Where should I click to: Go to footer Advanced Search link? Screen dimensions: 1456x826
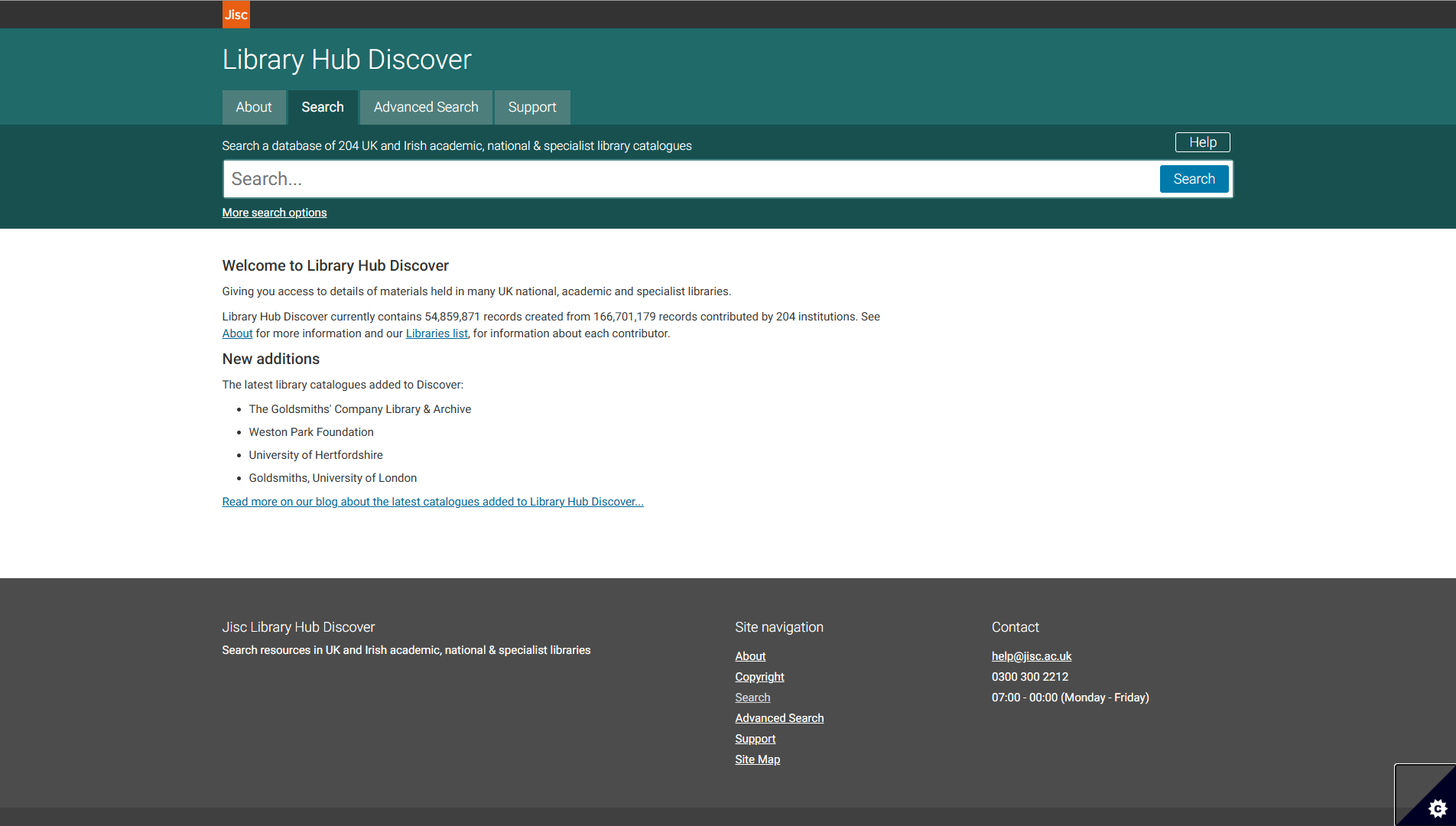coord(778,718)
